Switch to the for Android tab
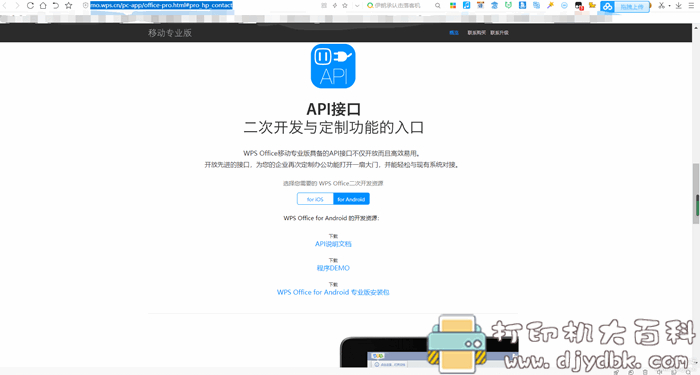The height and width of the screenshot is (375, 700). tap(351, 199)
